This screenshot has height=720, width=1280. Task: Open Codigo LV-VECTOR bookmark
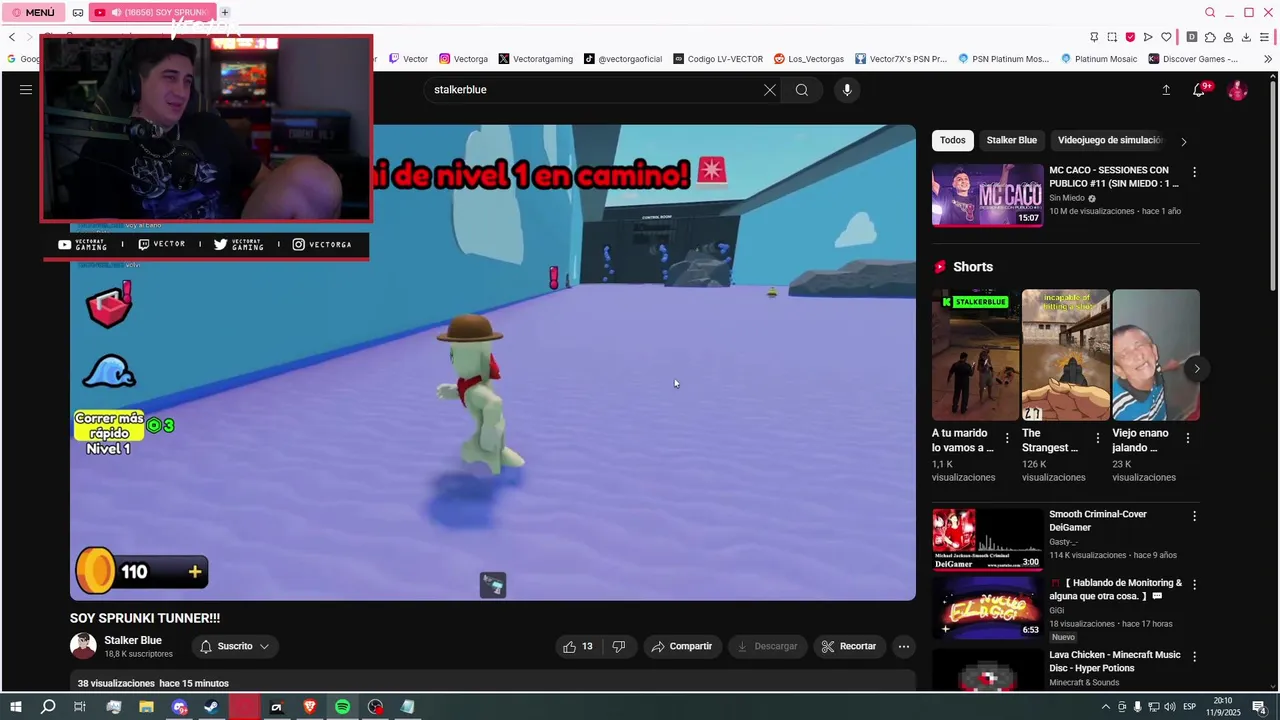[x=718, y=59]
